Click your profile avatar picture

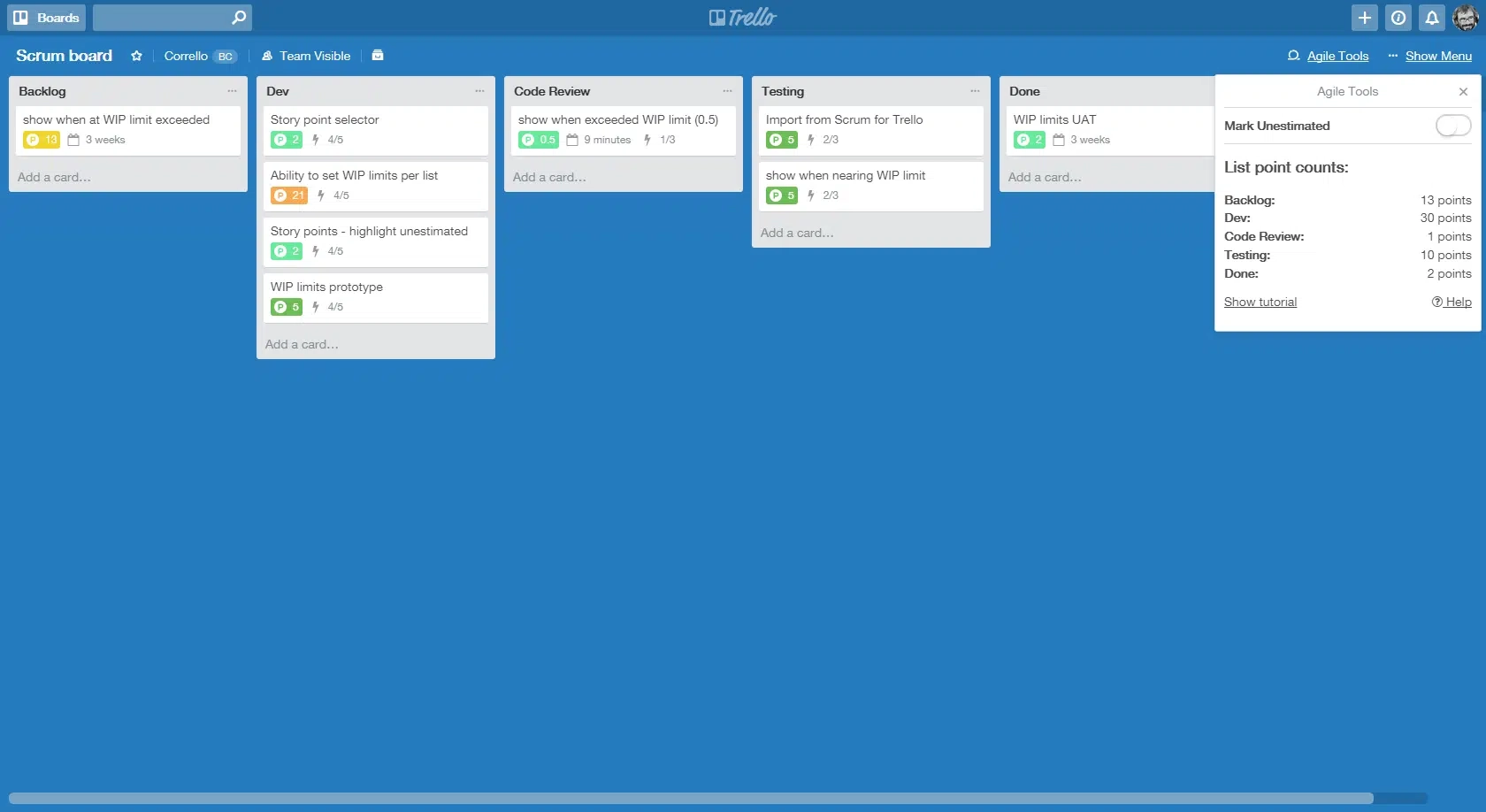(x=1466, y=17)
